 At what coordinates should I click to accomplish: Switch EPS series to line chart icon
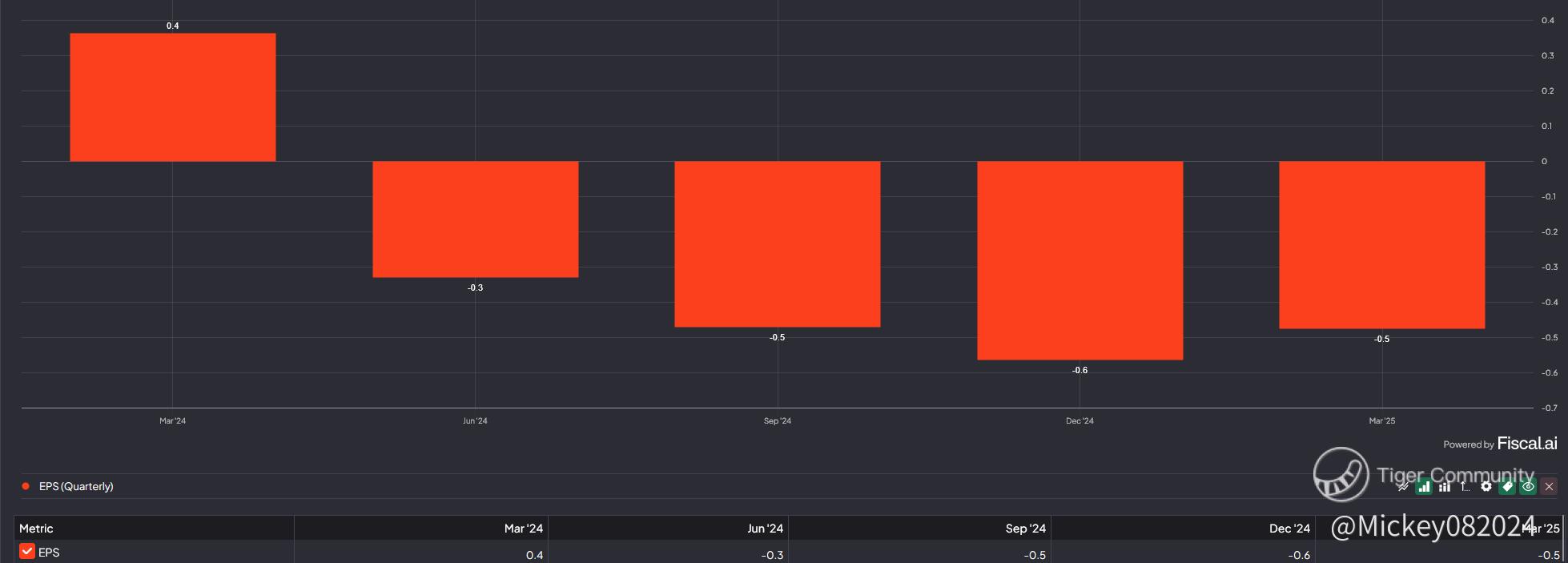(1403, 487)
